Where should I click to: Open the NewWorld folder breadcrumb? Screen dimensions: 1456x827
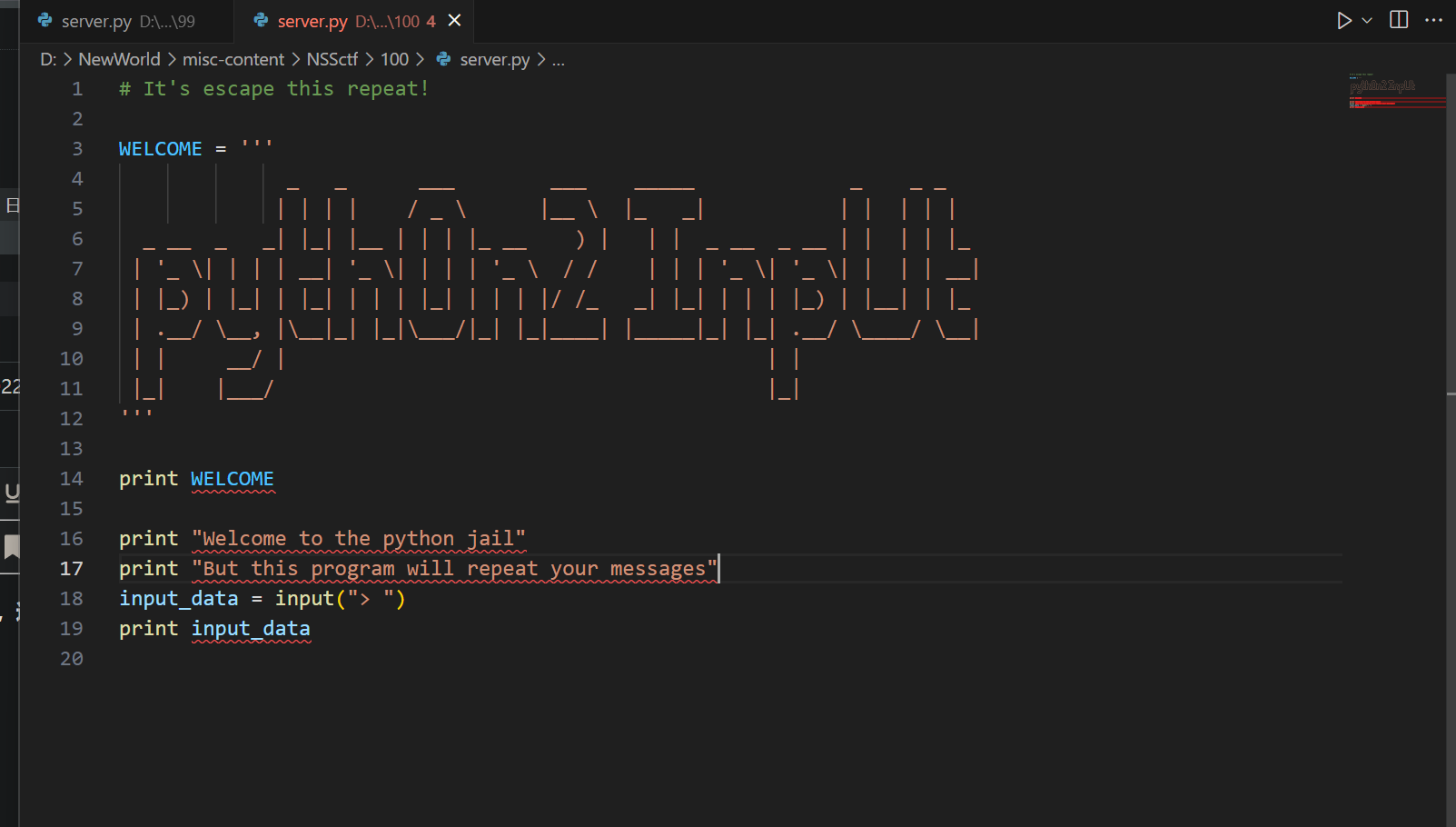click(119, 59)
